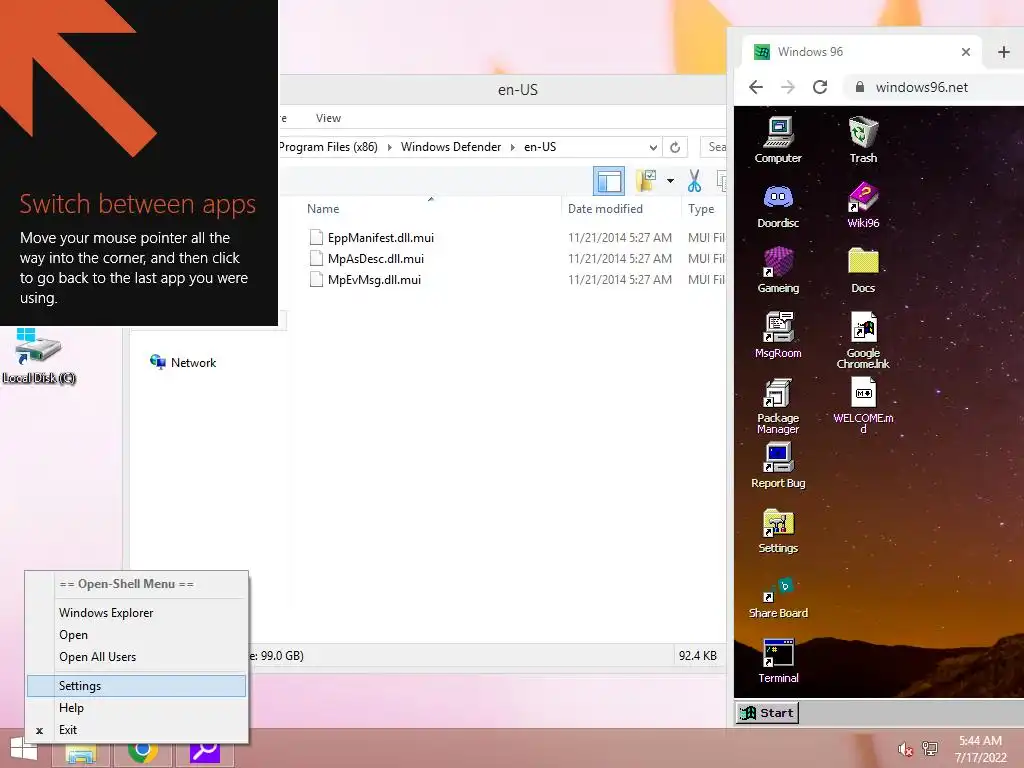Select Settings in the Open-Shell menu
The width and height of the screenshot is (1024, 768).
(x=136, y=686)
